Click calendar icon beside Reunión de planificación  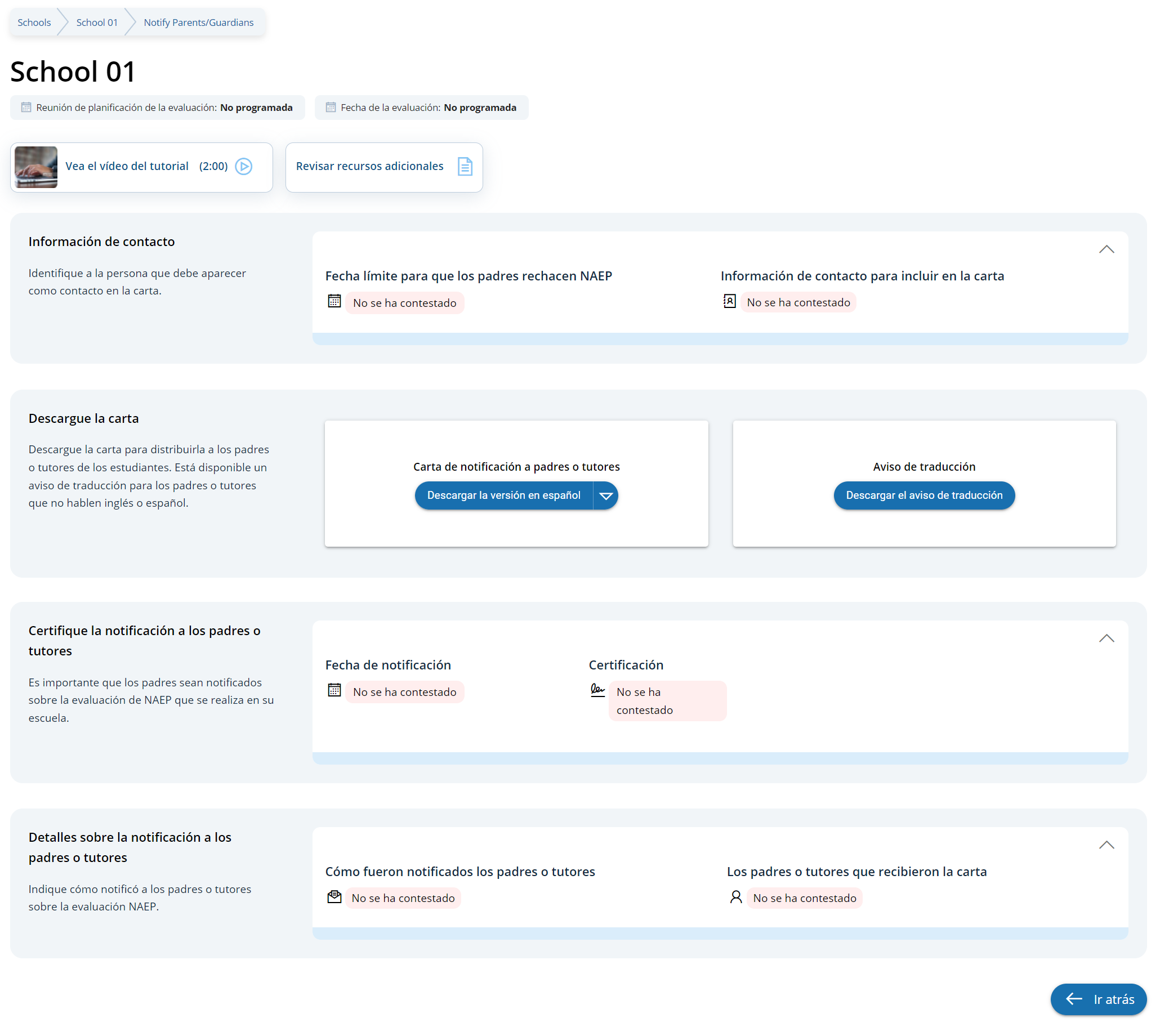click(x=26, y=108)
